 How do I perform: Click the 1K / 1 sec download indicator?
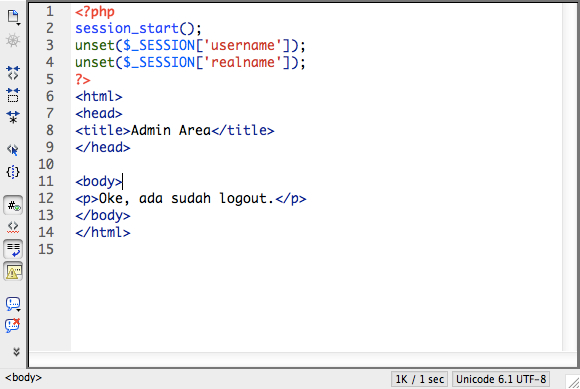click(x=419, y=379)
